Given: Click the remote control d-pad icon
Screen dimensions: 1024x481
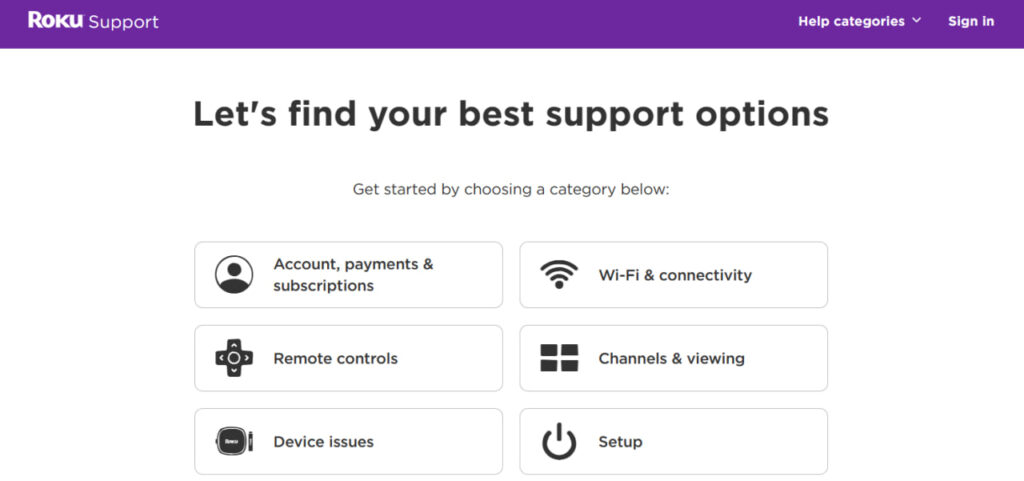Looking at the screenshot, I should coord(234,358).
